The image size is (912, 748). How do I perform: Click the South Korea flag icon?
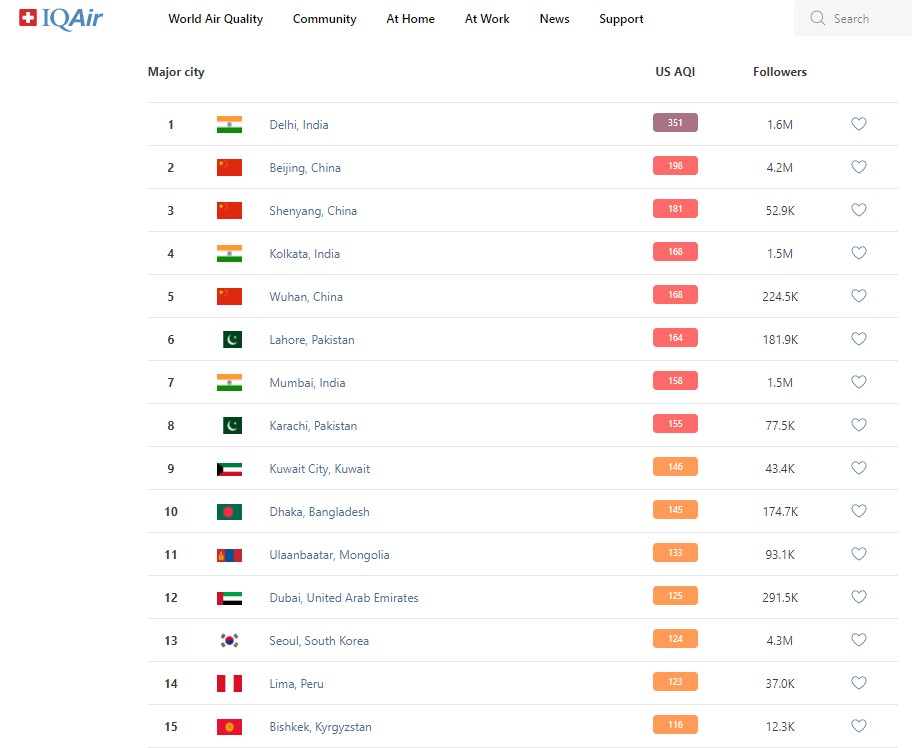click(x=229, y=641)
